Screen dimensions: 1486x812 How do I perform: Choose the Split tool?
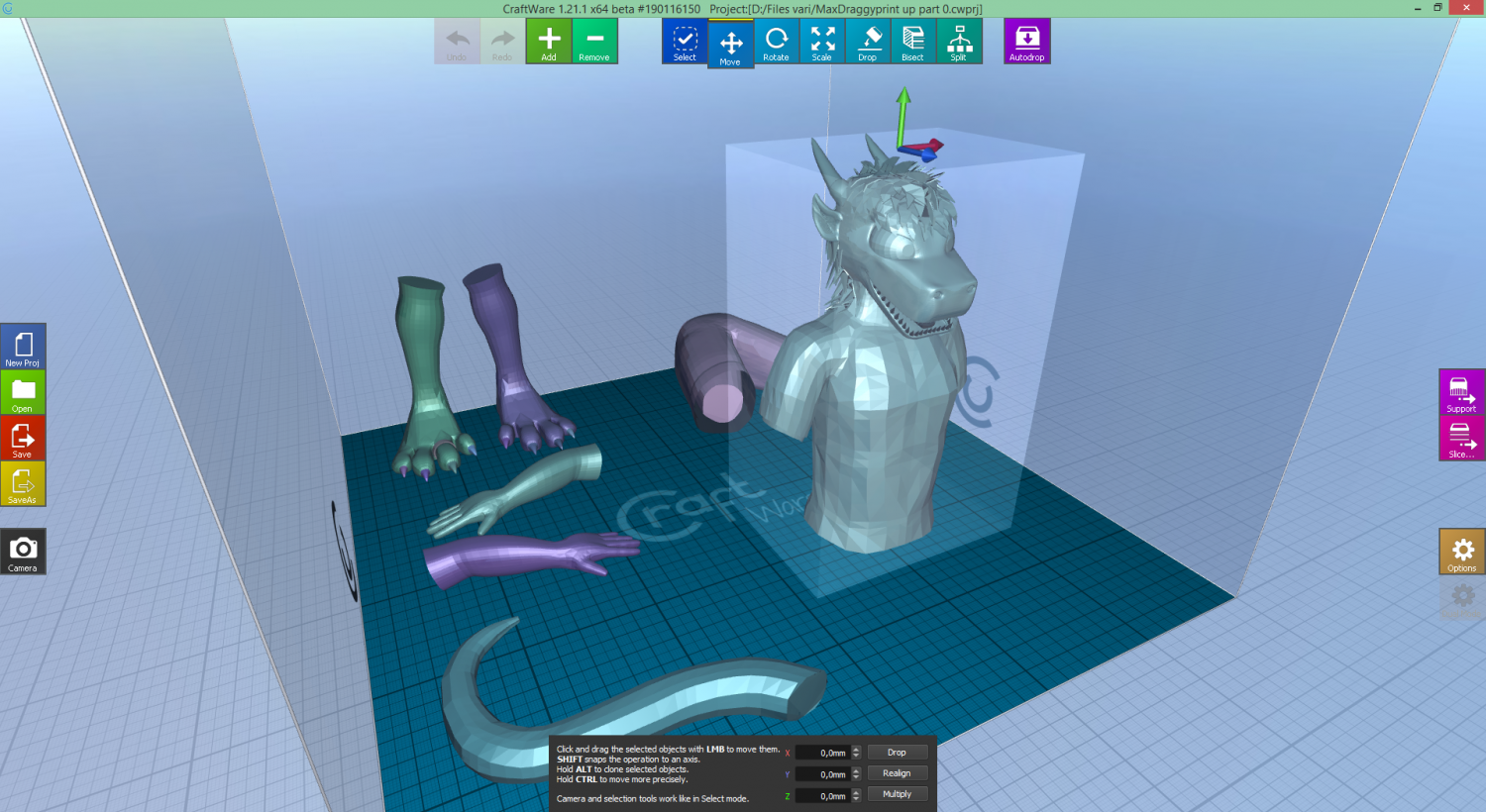(x=958, y=42)
